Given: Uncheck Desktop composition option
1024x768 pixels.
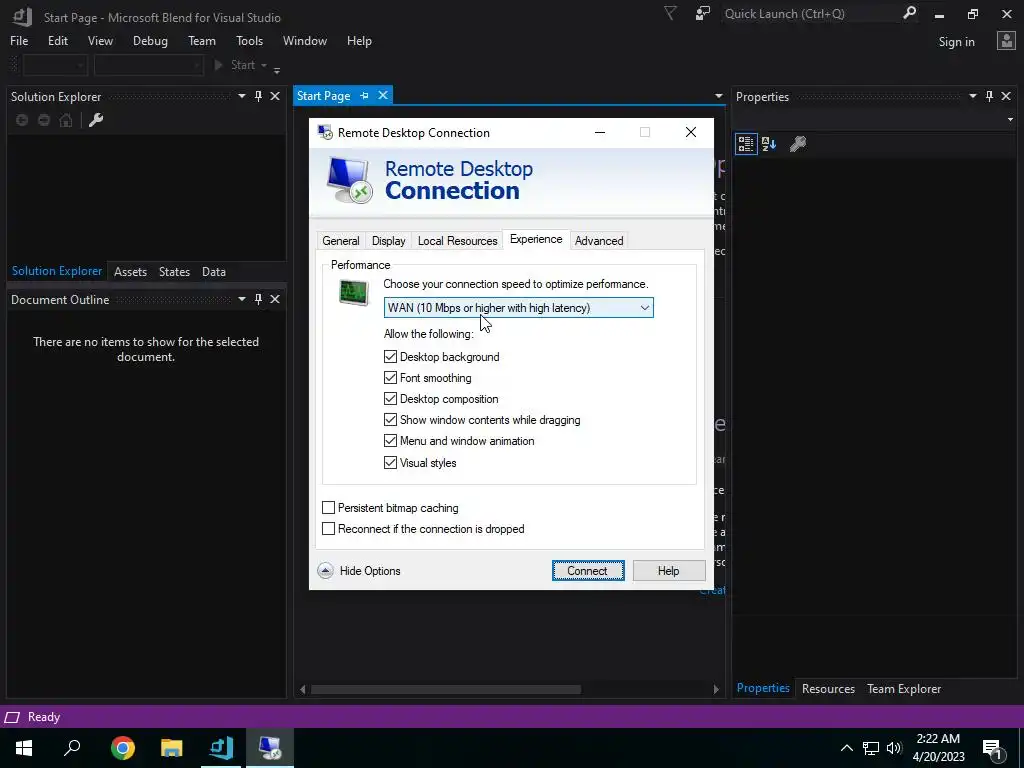Looking at the screenshot, I should (x=391, y=398).
